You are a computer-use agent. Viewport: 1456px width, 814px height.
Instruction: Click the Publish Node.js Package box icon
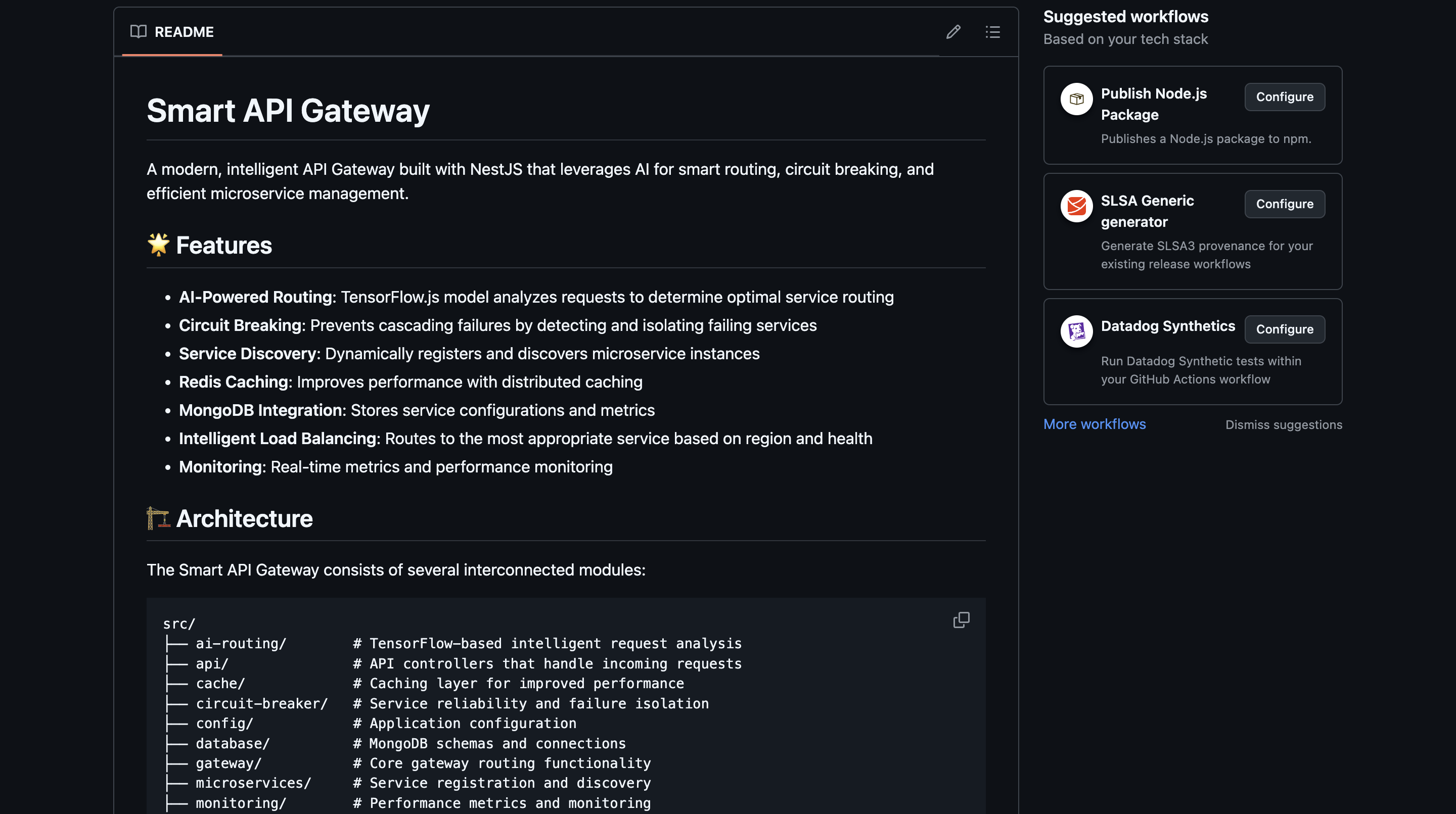(1076, 99)
